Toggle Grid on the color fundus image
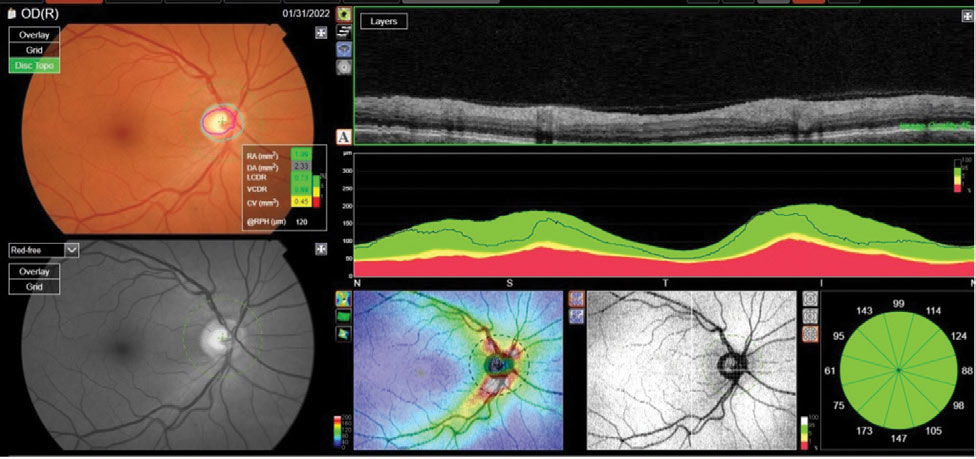The height and width of the screenshot is (459, 976). [x=34, y=50]
